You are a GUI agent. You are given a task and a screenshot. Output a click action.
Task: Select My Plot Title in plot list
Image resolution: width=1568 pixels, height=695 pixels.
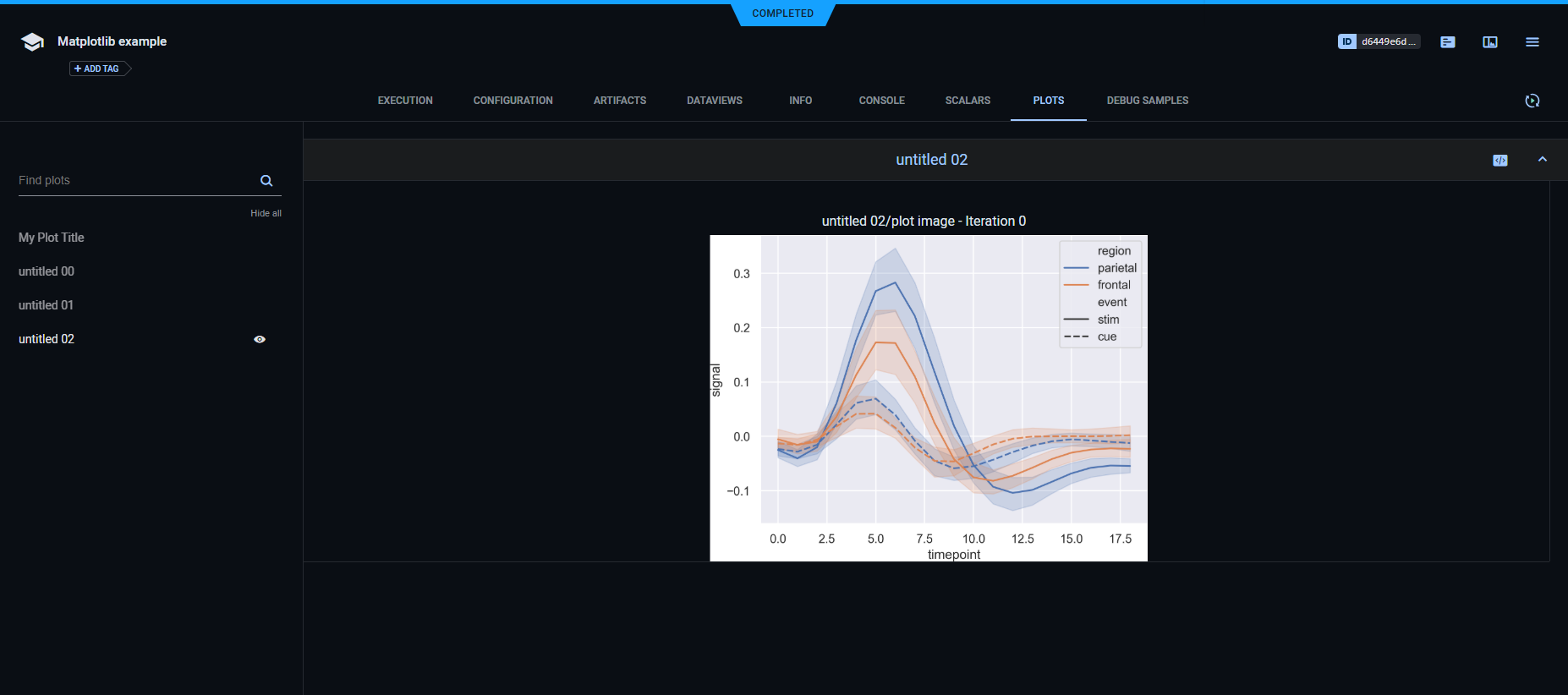(52, 238)
